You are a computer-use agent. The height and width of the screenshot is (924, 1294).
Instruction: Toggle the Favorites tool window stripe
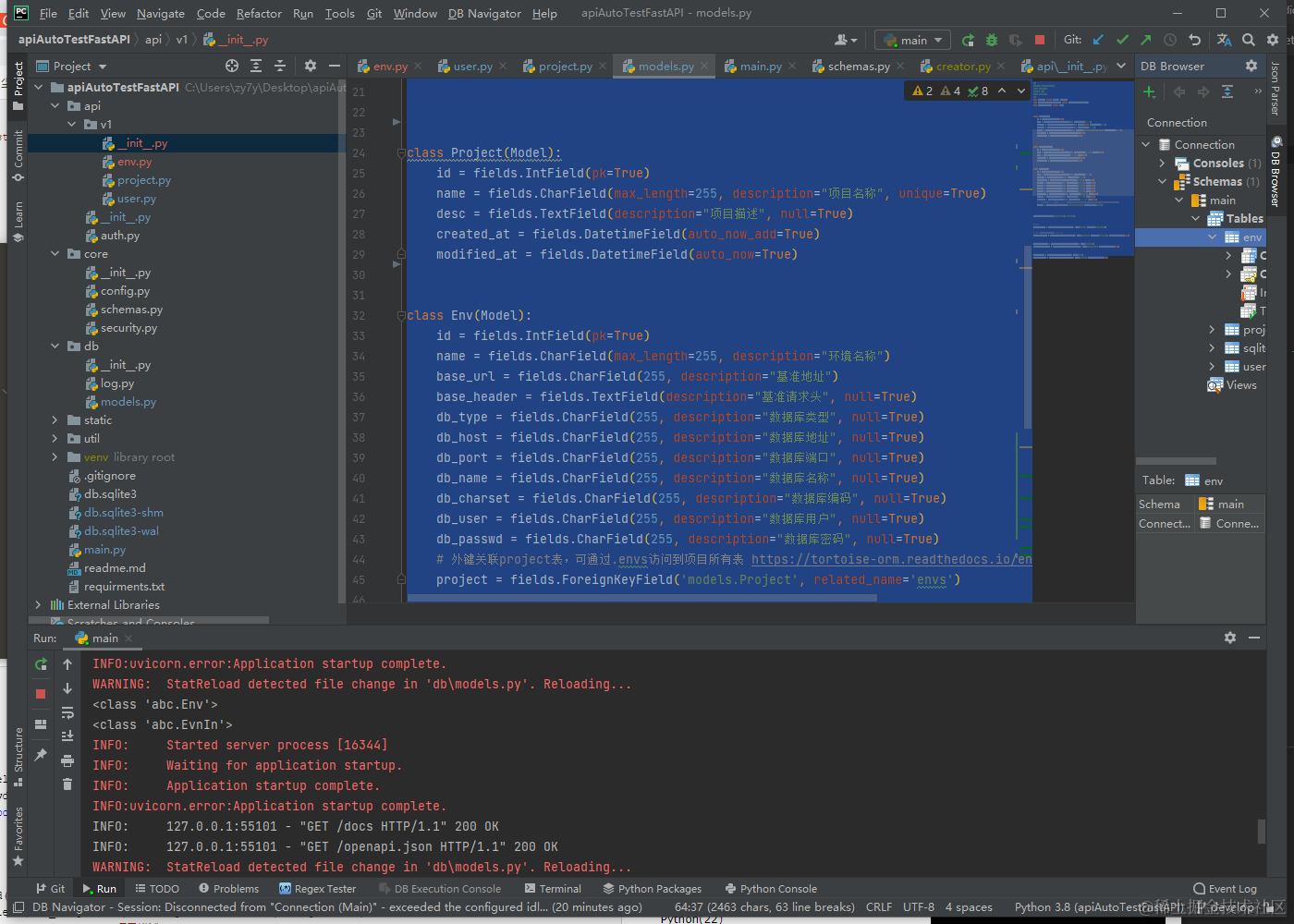[18, 835]
